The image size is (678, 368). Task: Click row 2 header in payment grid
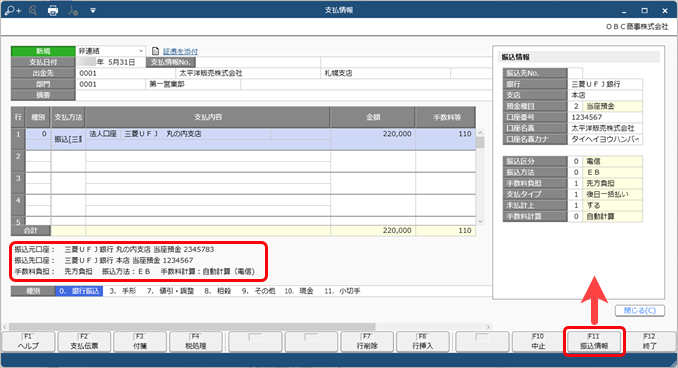[x=18, y=161]
